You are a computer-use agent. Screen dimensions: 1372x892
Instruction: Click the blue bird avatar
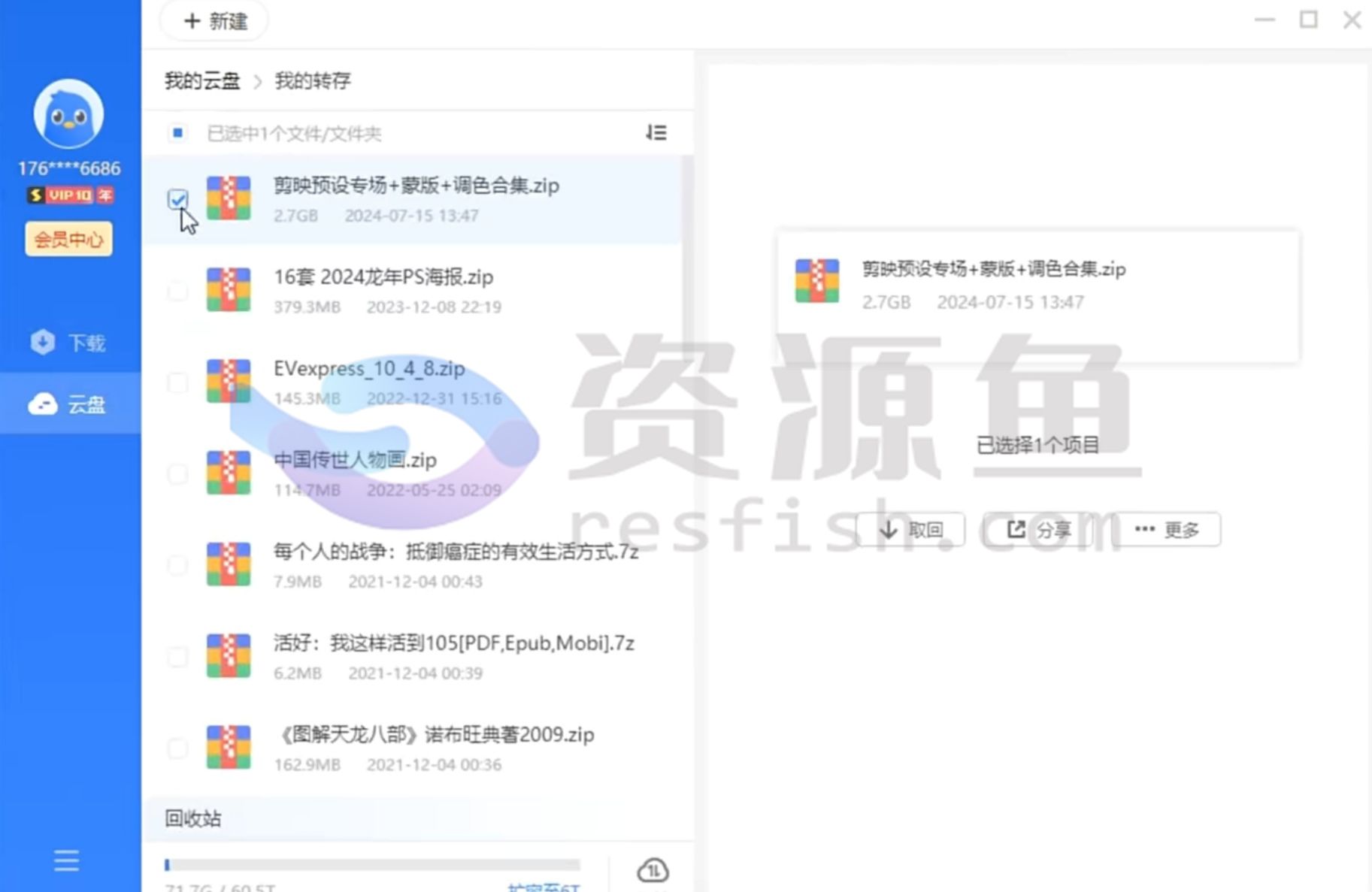68,113
